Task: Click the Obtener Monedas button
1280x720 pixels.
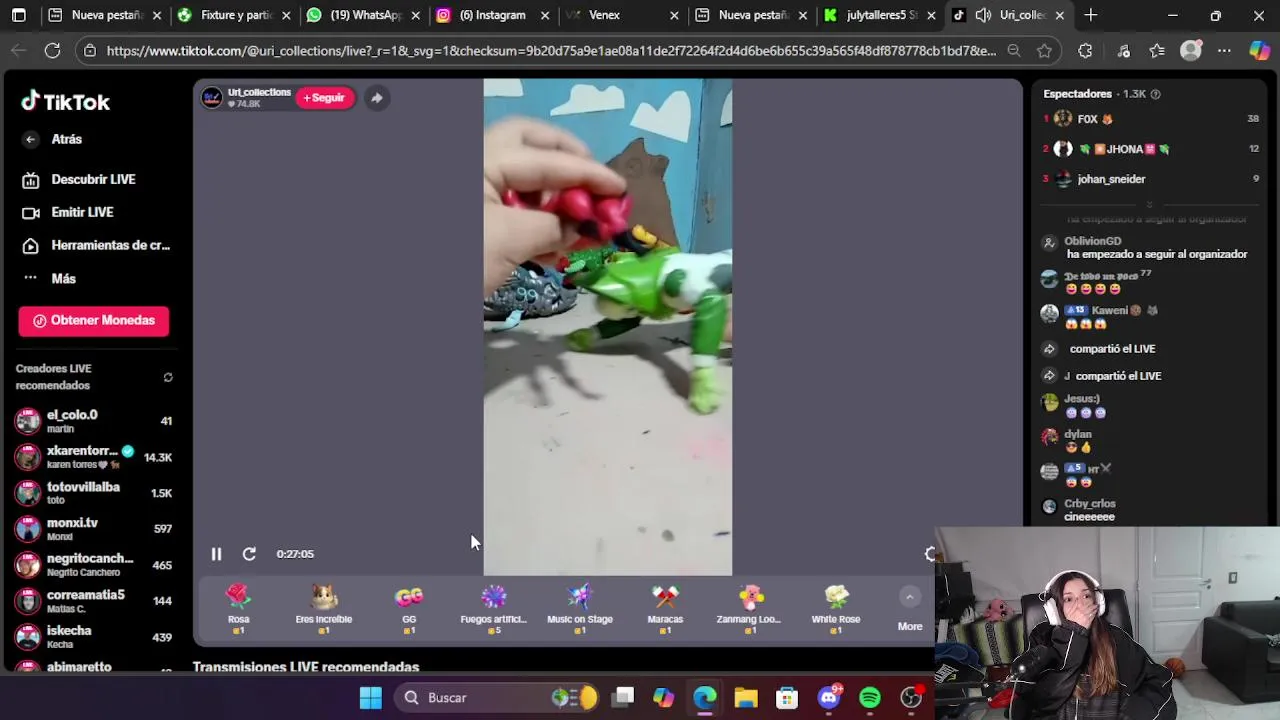Action: 94,320
